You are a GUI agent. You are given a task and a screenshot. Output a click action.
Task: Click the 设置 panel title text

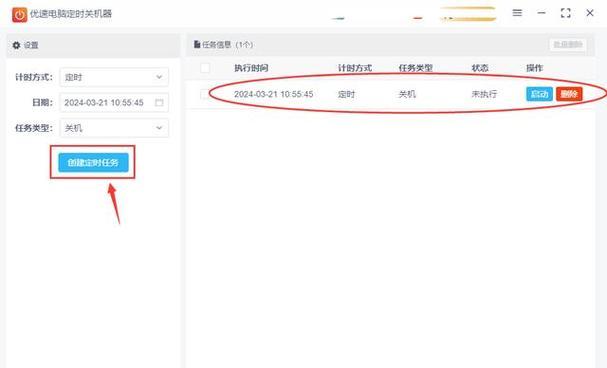pos(31,45)
